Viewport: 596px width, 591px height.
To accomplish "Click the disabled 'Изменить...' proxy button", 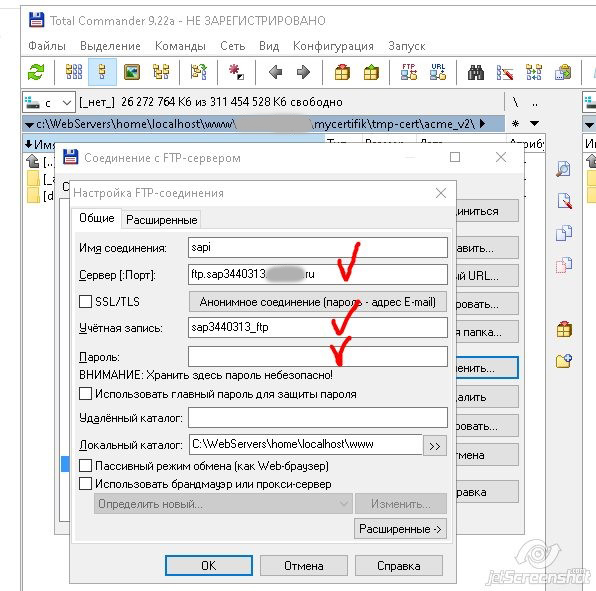I will tap(401, 504).
